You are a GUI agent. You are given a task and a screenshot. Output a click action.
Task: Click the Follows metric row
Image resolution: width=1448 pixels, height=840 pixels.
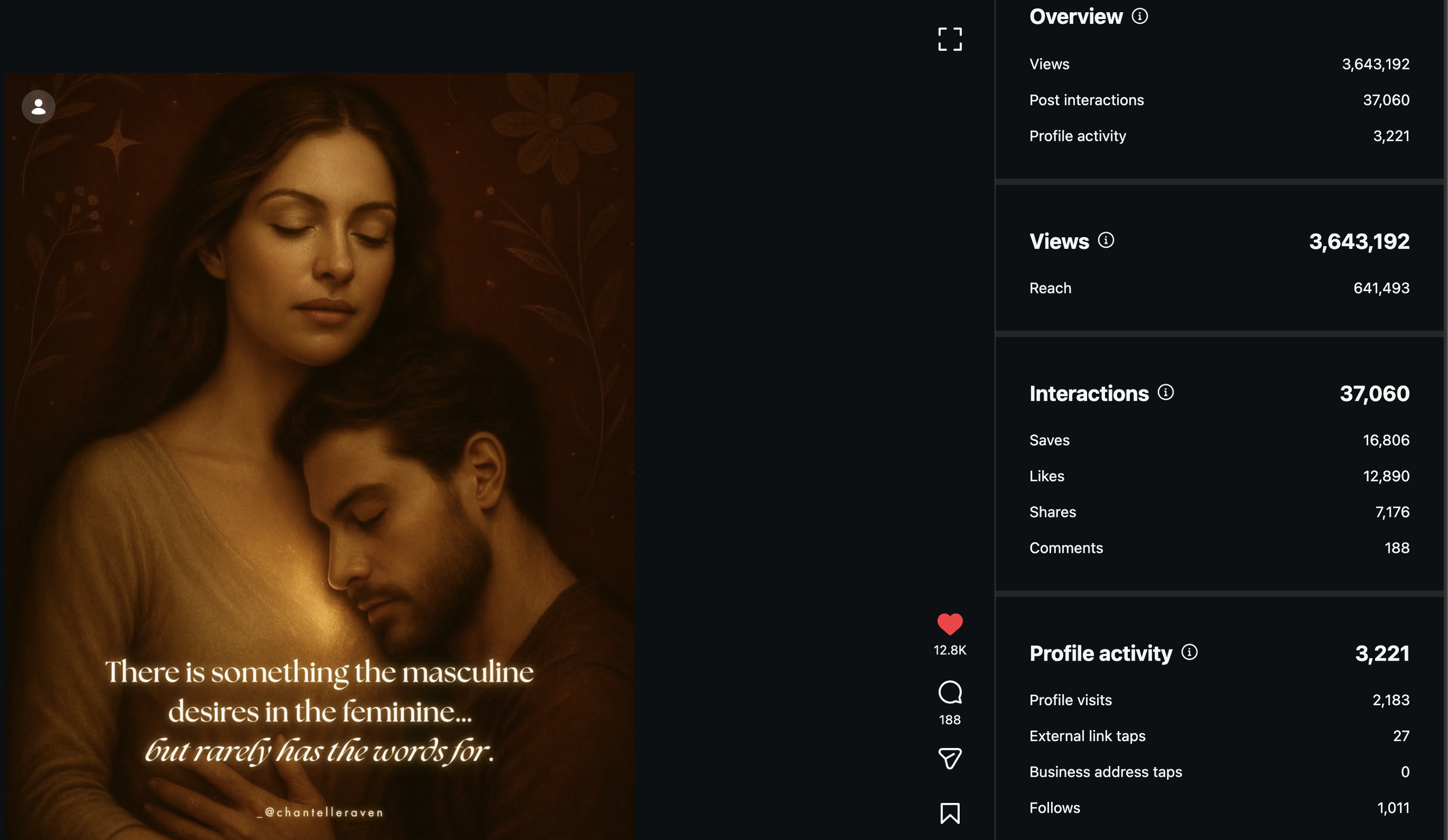click(1219, 808)
